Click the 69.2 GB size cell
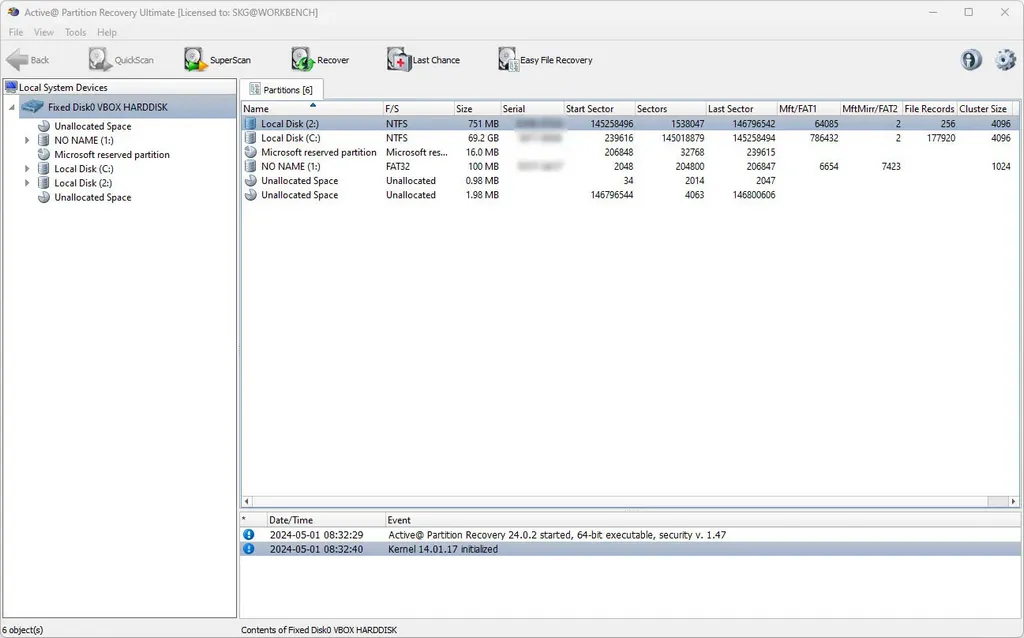 (483, 138)
